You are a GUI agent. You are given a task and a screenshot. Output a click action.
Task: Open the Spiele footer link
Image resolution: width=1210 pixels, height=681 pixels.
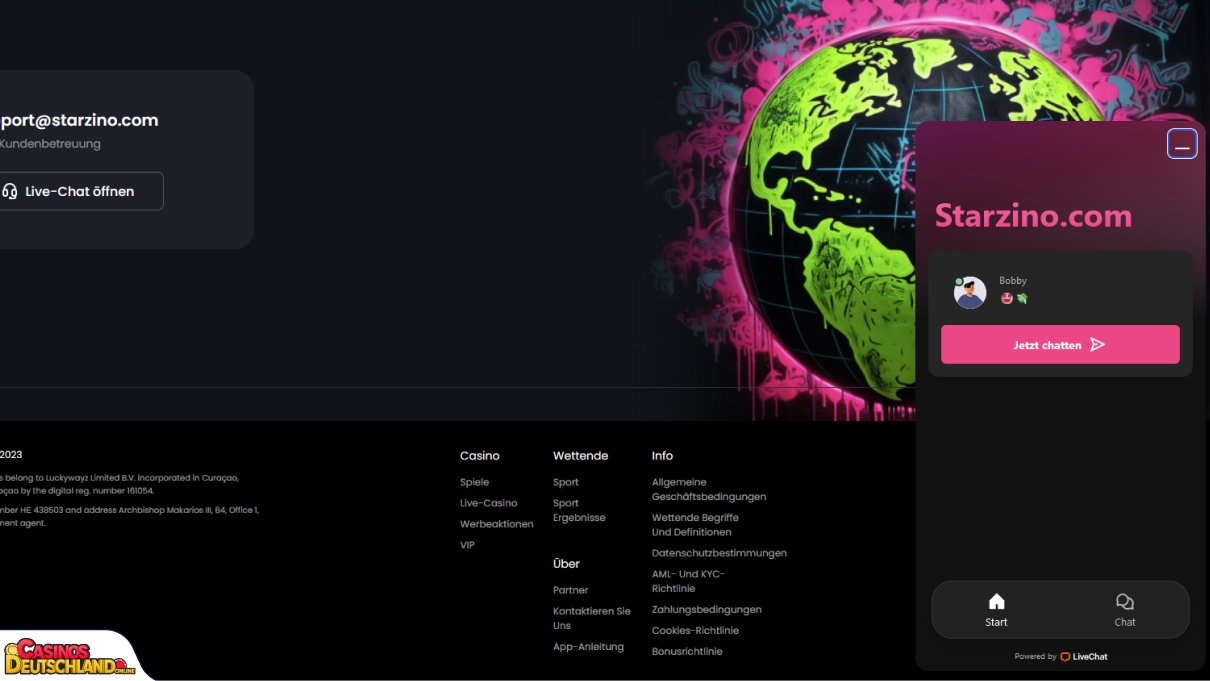(474, 482)
